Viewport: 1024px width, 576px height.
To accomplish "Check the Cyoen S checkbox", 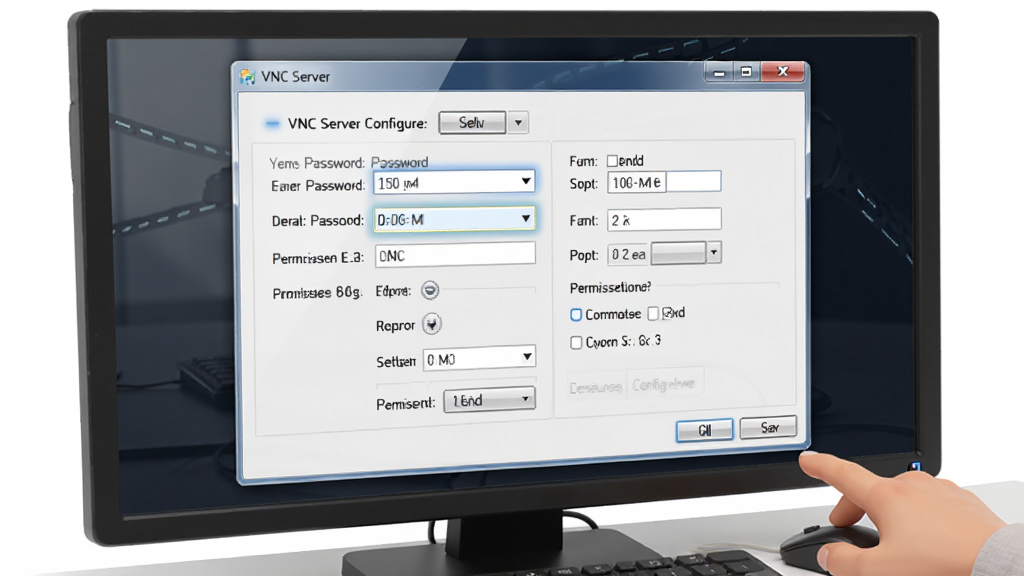I will click(x=576, y=342).
